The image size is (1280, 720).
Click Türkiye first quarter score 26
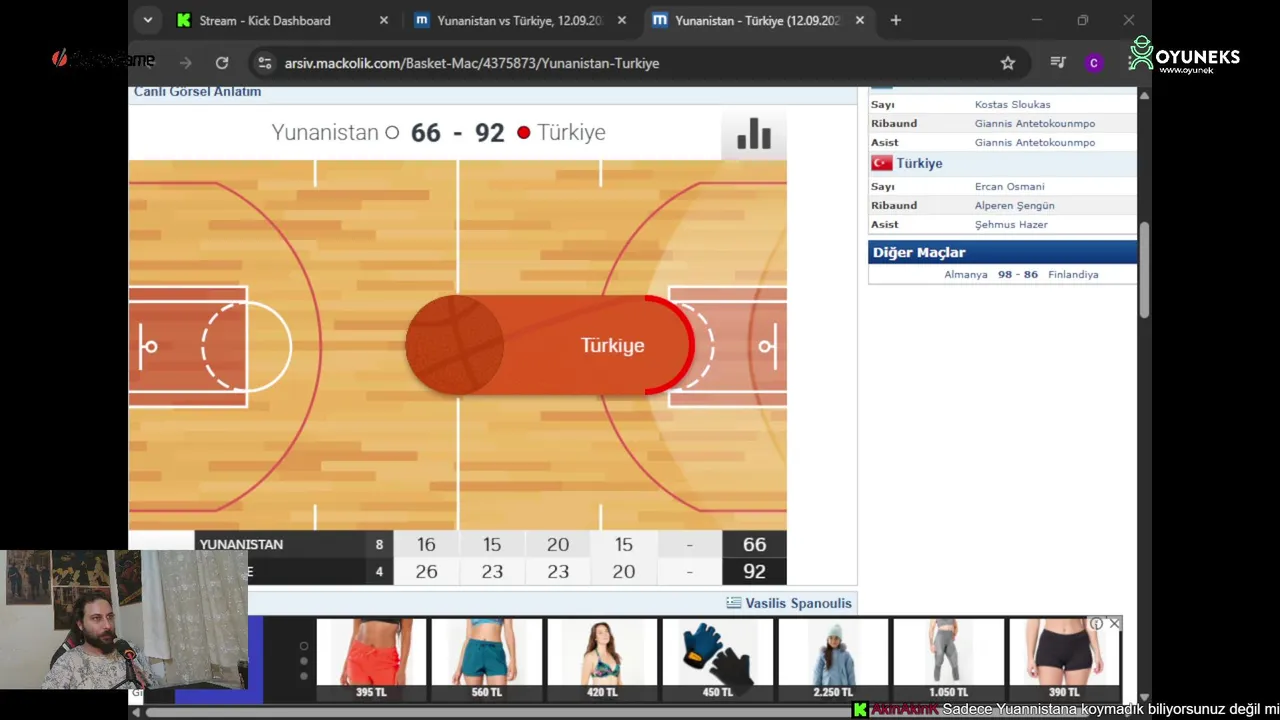[x=426, y=571]
